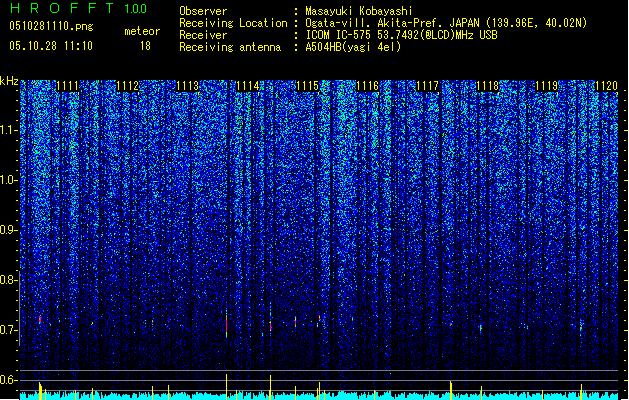The height and width of the screenshot is (400, 629).
Task: Click the 1118 time marker
Action: tap(487, 86)
